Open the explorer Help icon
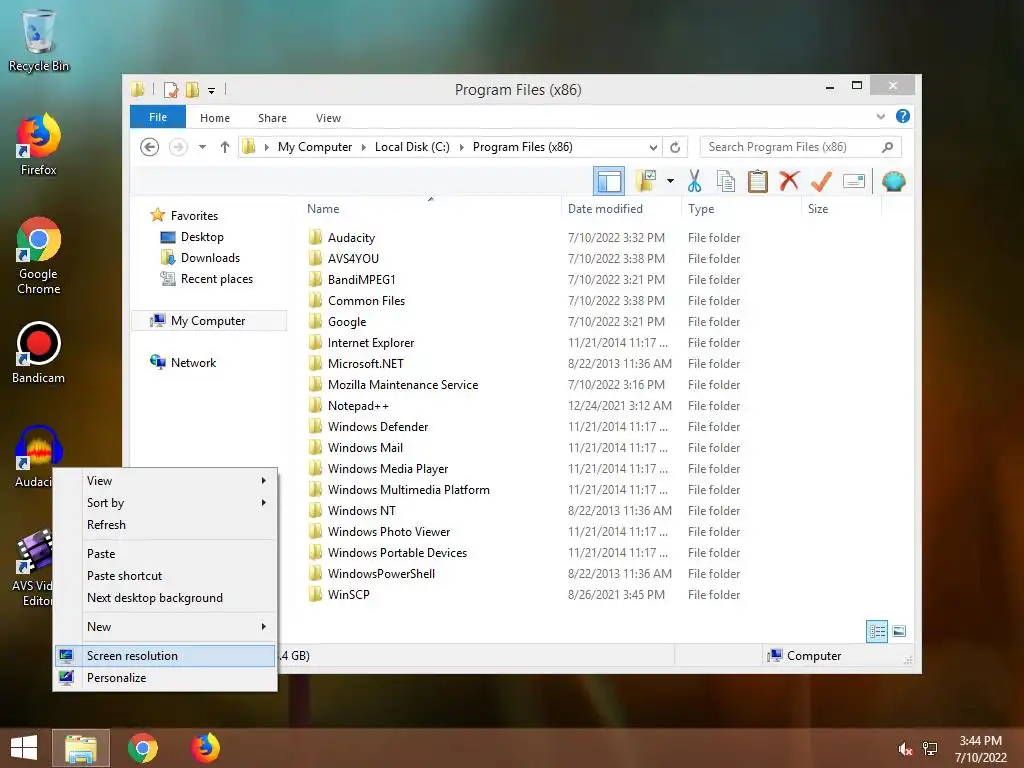1024x768 pixels. click(903, 116)
